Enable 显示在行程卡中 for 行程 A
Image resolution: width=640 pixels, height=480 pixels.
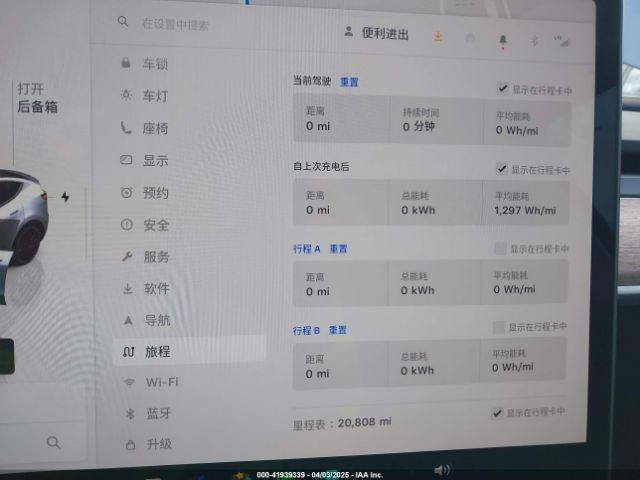[500, 248]
